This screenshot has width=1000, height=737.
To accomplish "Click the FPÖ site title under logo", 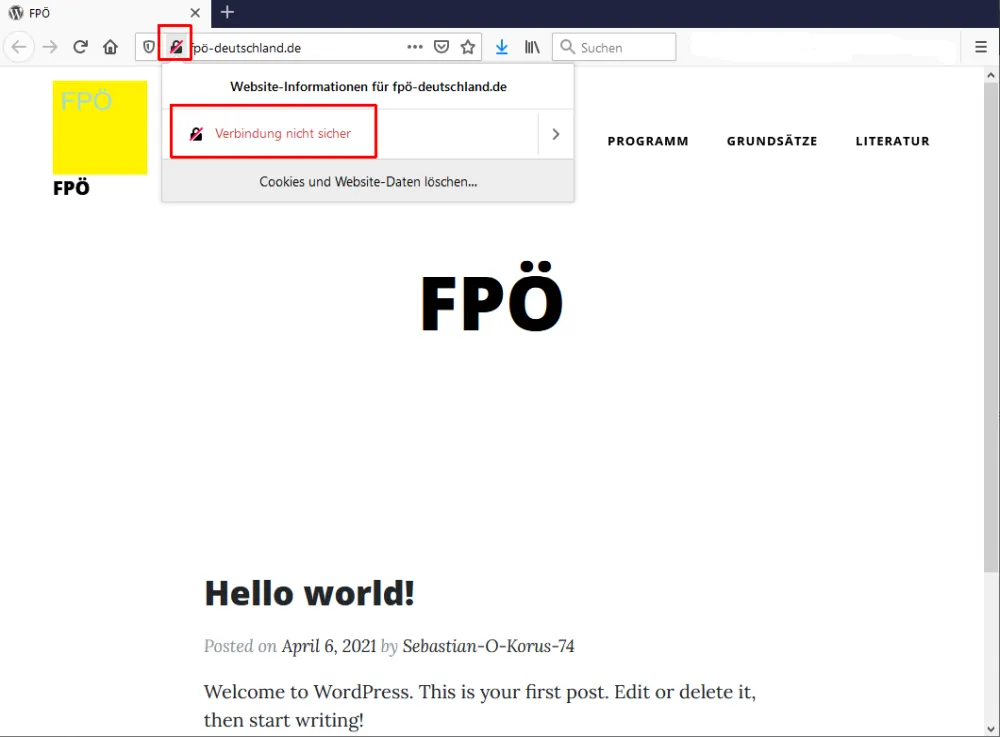I will [71, 188].
